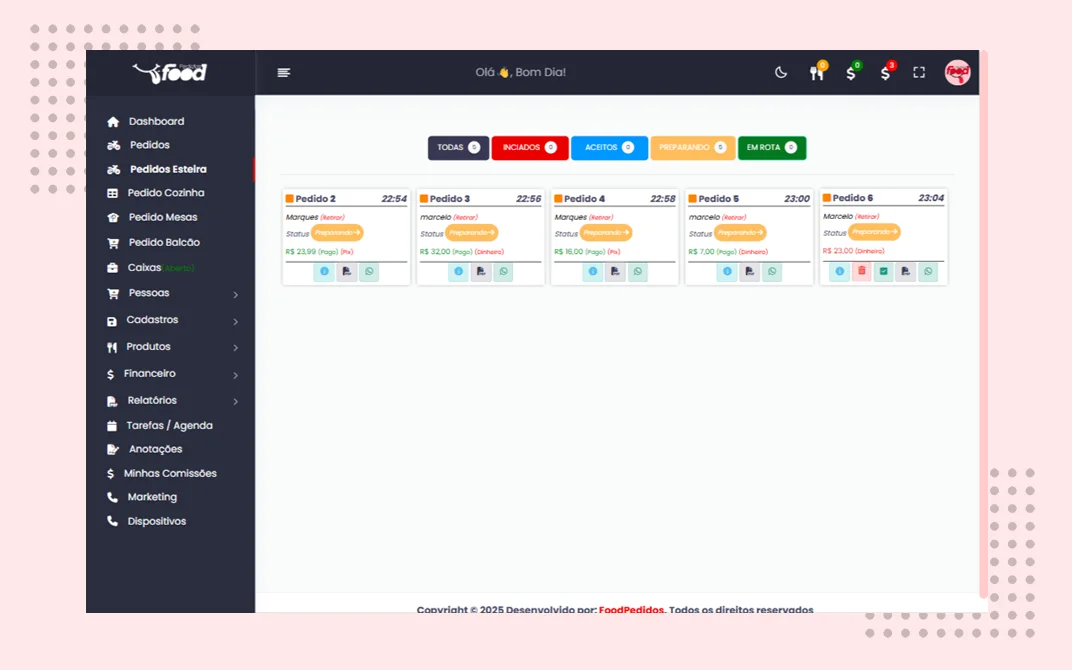Delete Pedido 6 with the trash icon
Viewport: 1072px width, 670px height.
[861, 271]
